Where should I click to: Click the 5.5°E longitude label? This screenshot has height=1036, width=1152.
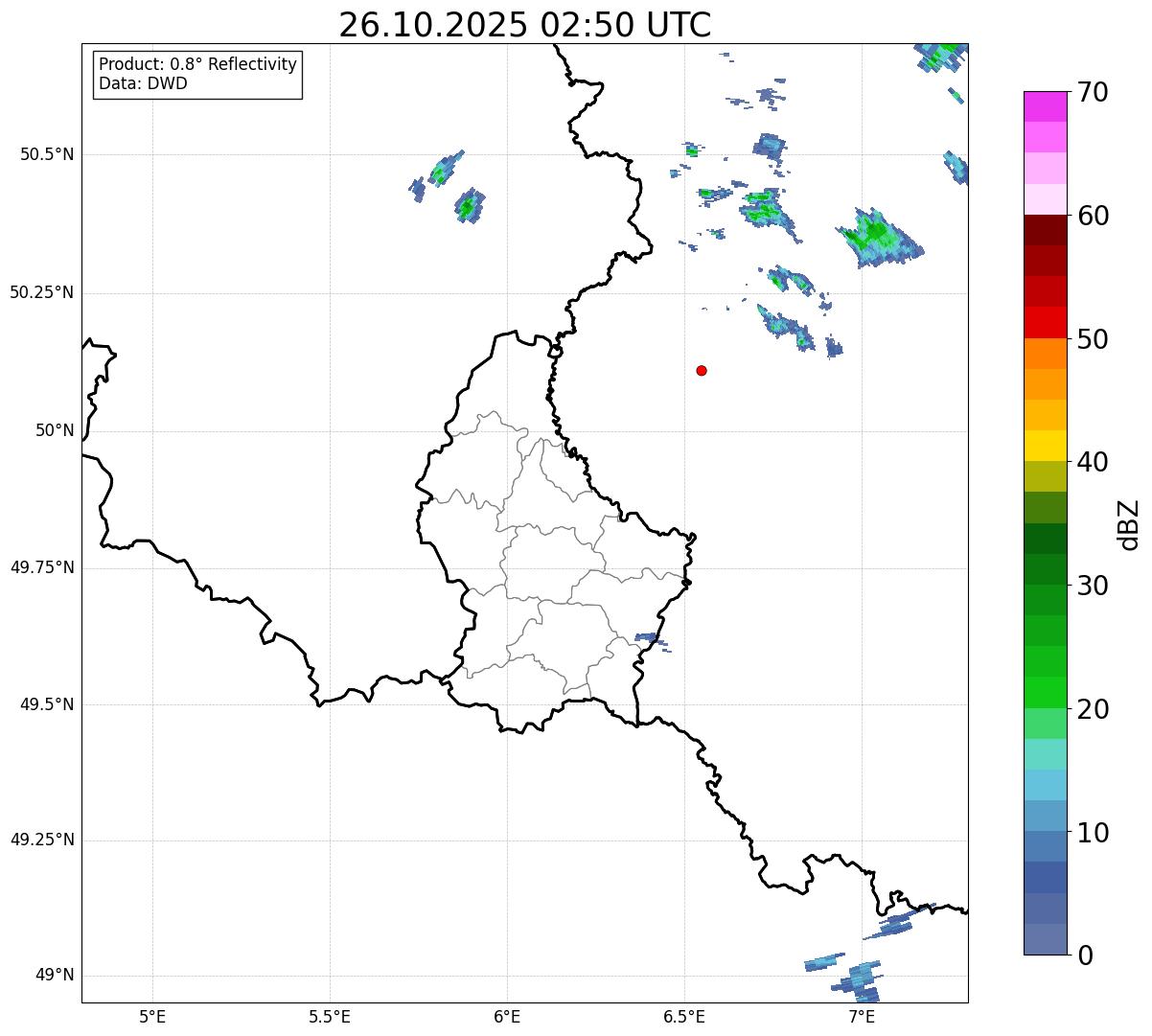[330, 1016]
